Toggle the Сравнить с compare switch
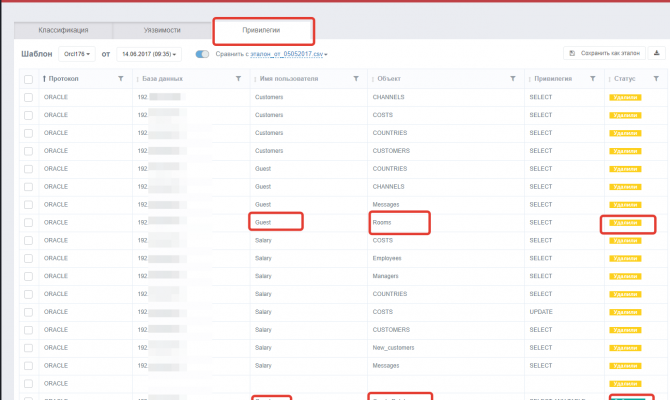Screen dimensions: 670x400 point(202,54)
